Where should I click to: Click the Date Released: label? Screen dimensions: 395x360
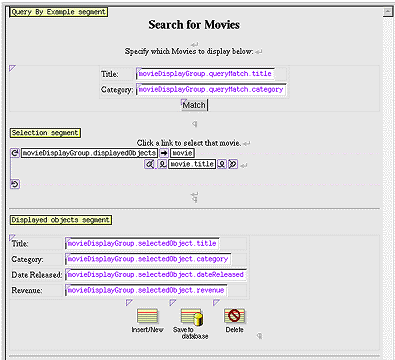(x=37, y=275)
